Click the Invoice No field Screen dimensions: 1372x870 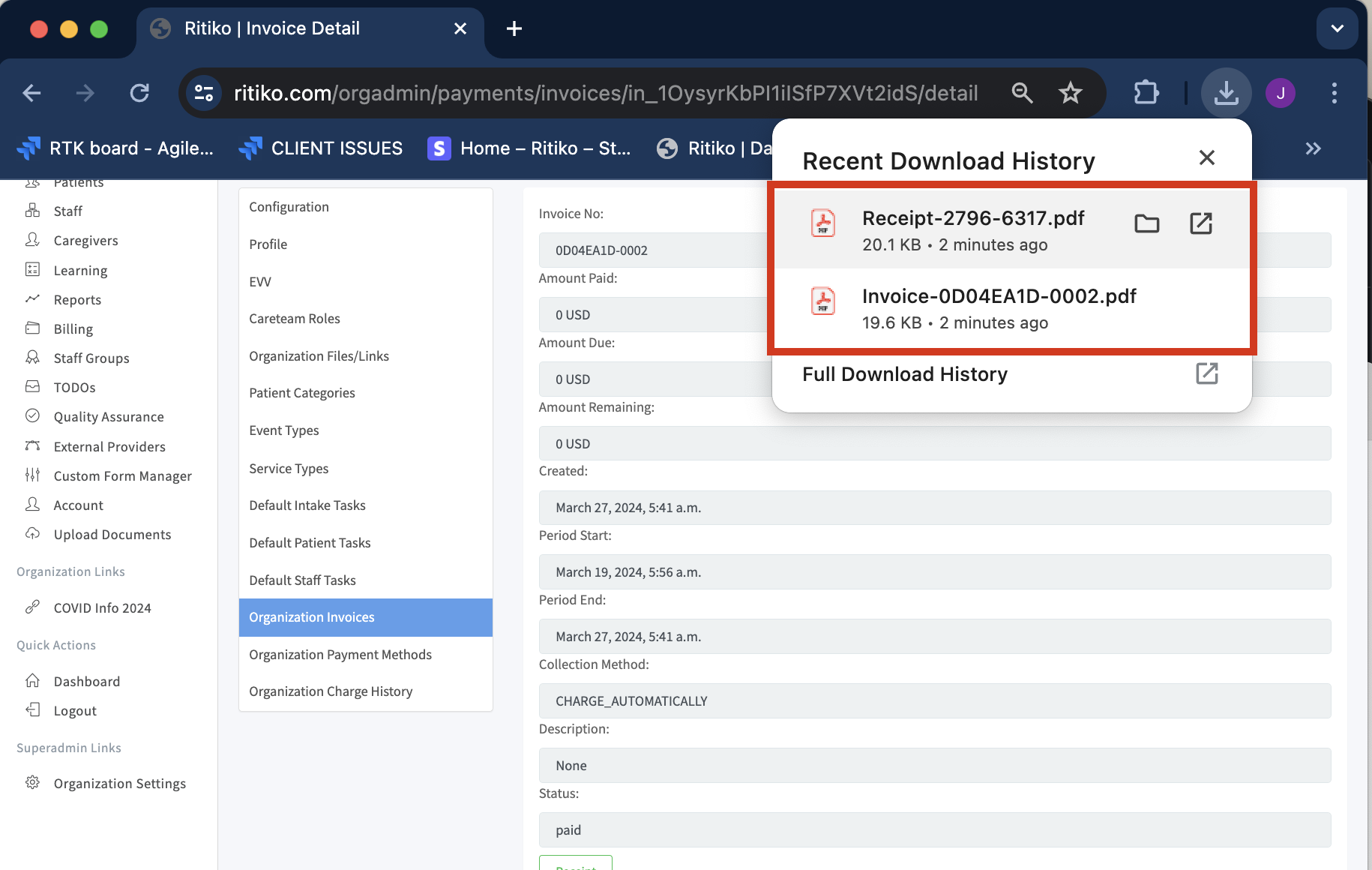[652, 250]
